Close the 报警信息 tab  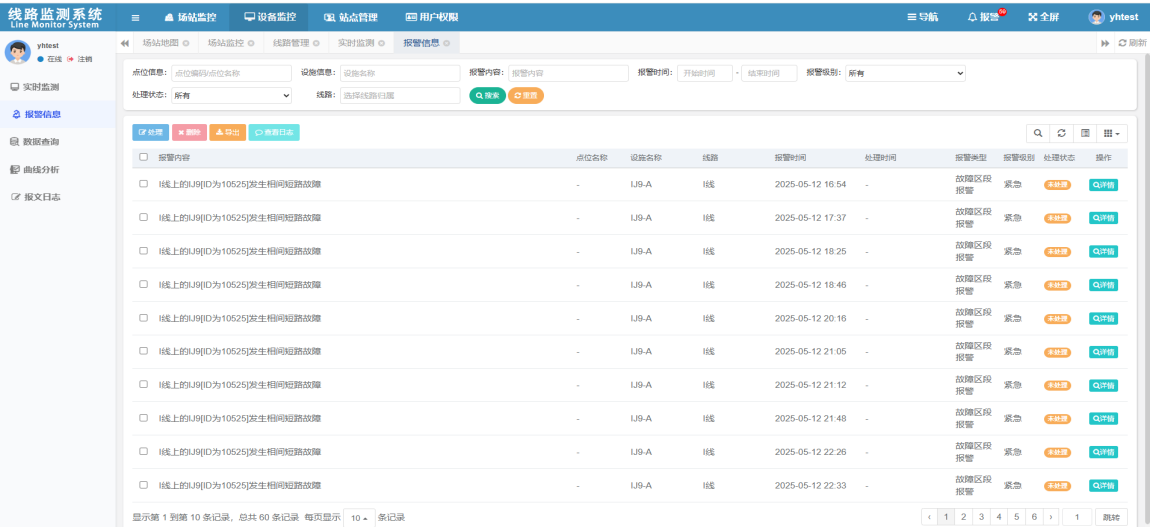click(447, 43)
